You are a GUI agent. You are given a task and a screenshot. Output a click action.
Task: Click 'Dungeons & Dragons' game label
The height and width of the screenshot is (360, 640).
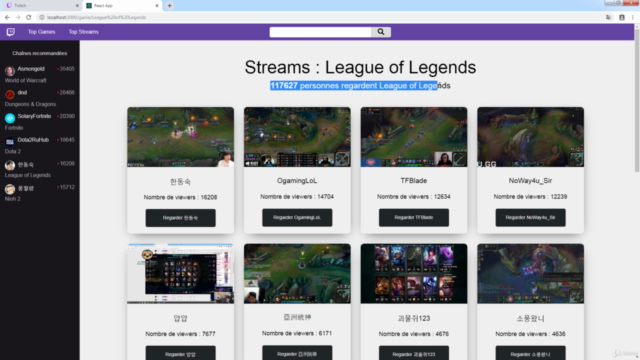[30, 104]
